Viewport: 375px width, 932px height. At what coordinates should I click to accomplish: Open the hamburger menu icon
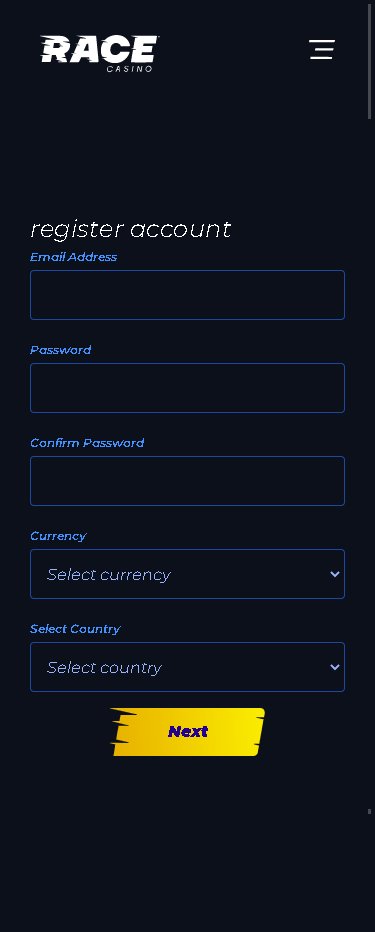(x=322, y=49)
